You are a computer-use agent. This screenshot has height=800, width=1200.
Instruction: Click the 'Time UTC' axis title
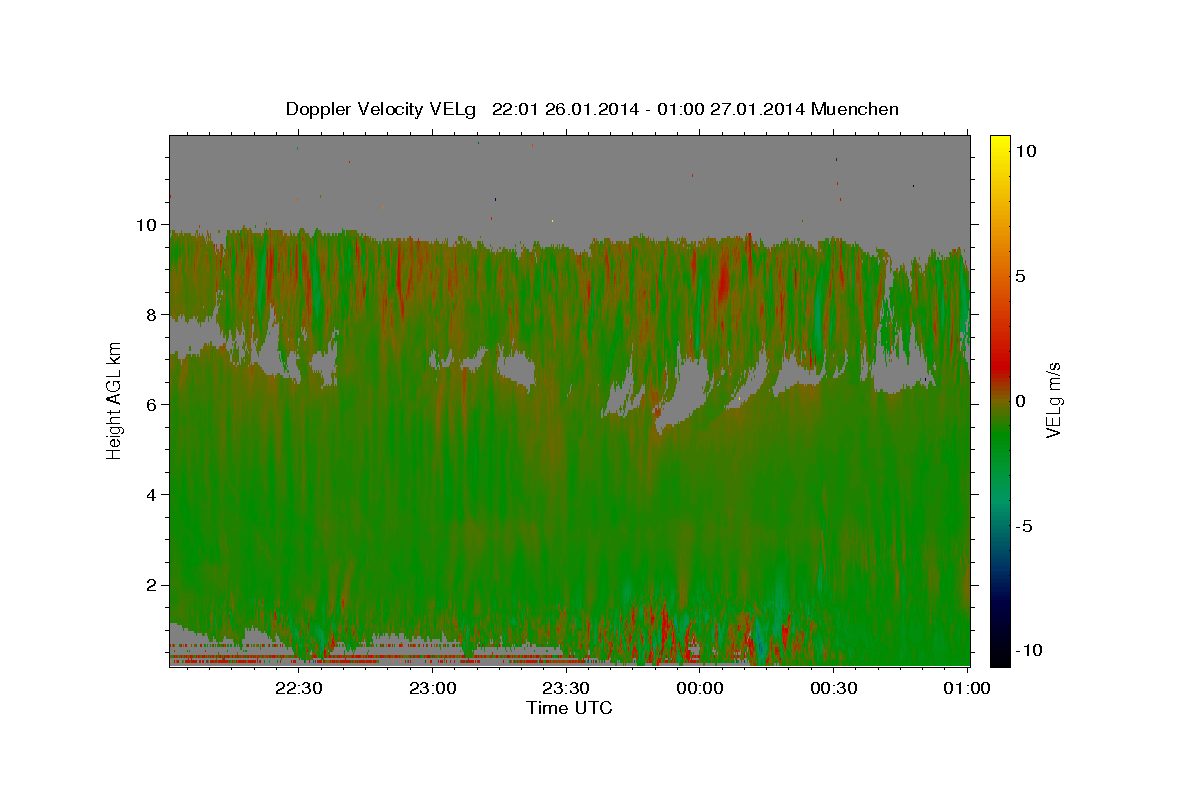click(x=569, y=709)
